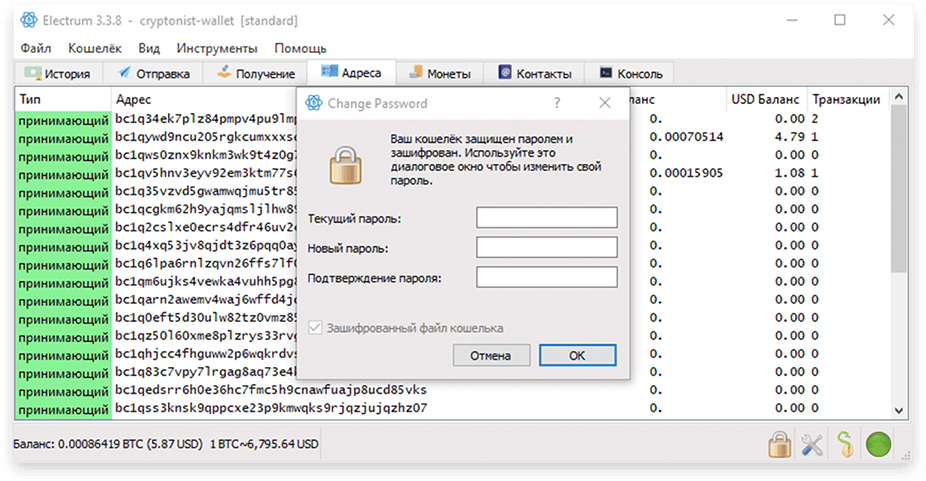This screenshot has height=481, width=926.
Task: Close the Electrum main window
Action: point(888,20)
